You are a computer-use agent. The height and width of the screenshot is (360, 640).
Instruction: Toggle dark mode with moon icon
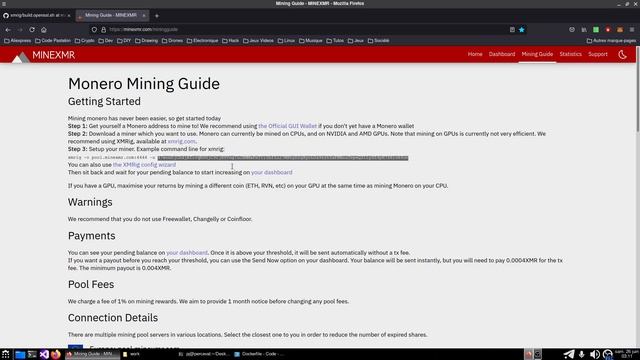622,55
